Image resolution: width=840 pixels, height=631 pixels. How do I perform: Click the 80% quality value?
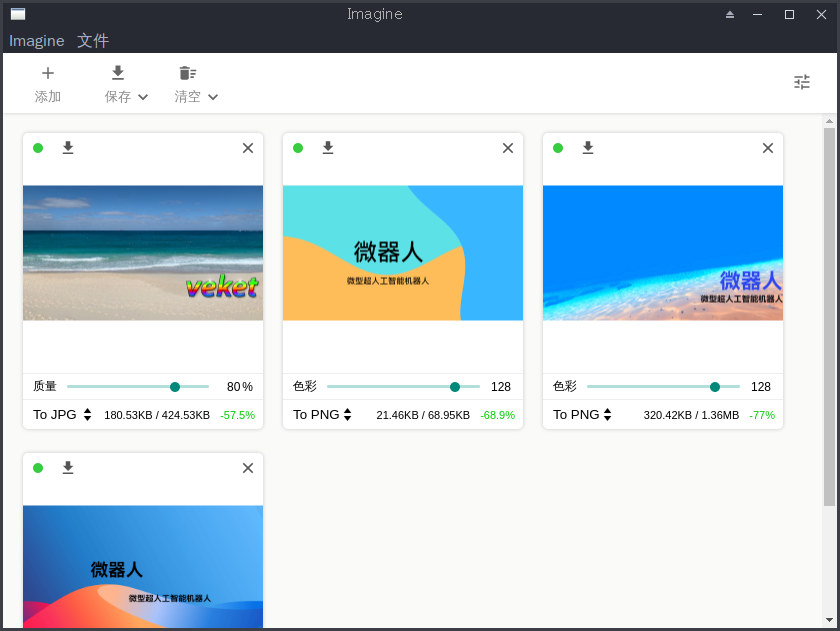pyautogui.click(x=239, y=387)
